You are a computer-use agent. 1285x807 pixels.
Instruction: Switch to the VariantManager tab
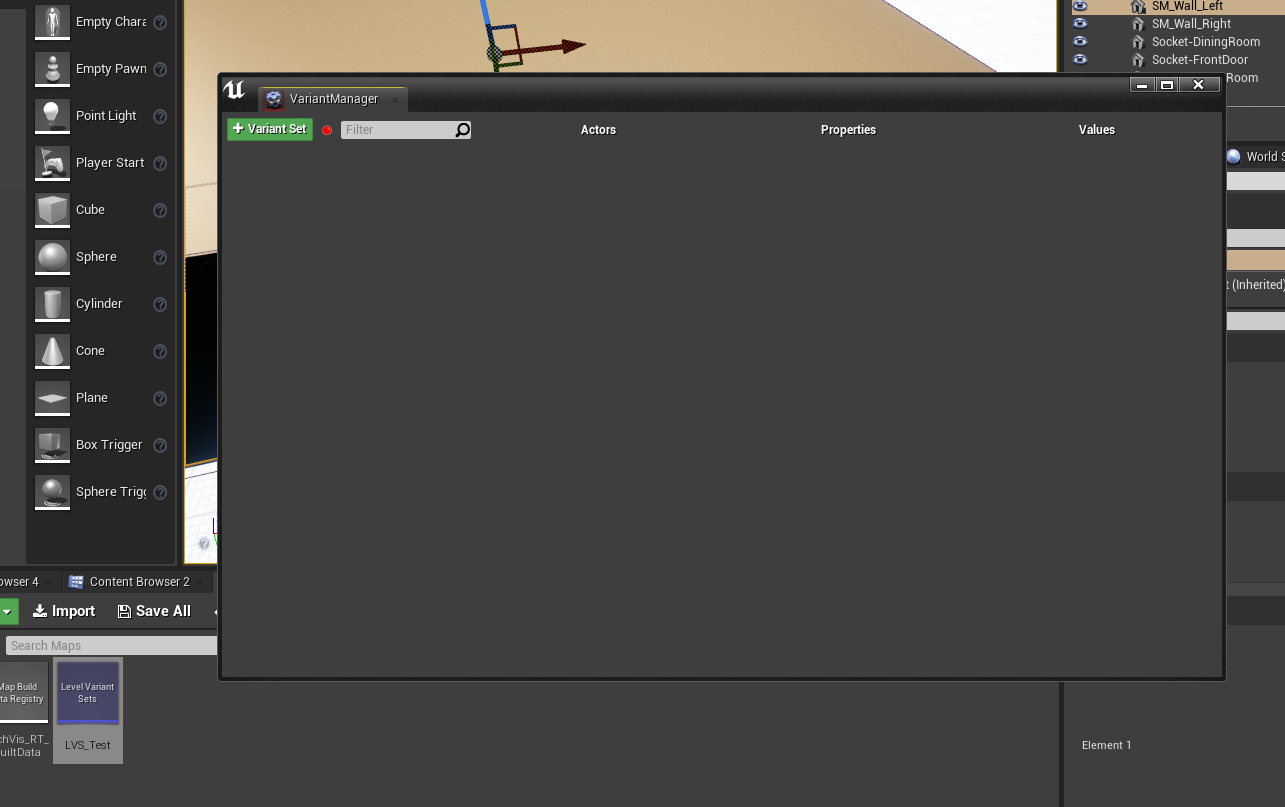click(333, 99)
